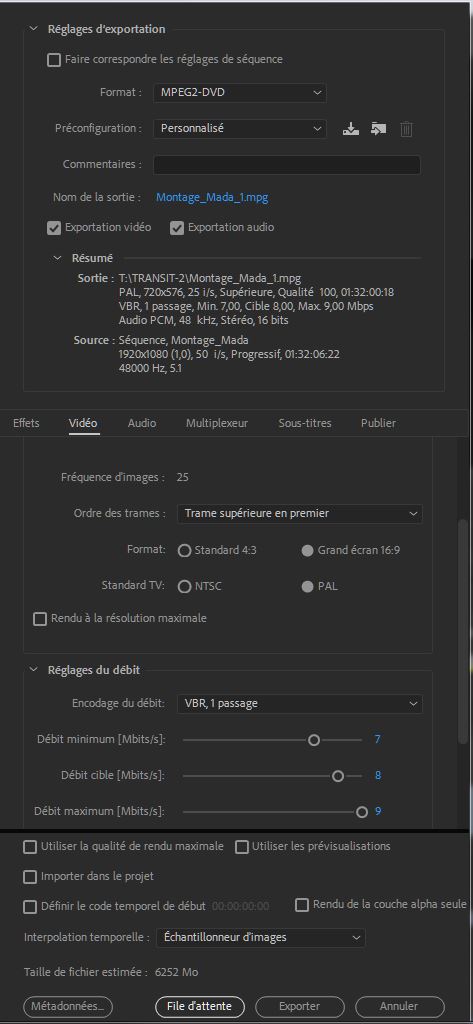Viewport: 473px width, 1024px height.
Task: Click the Débit cible slider handle
Action: tap(338, 776)
